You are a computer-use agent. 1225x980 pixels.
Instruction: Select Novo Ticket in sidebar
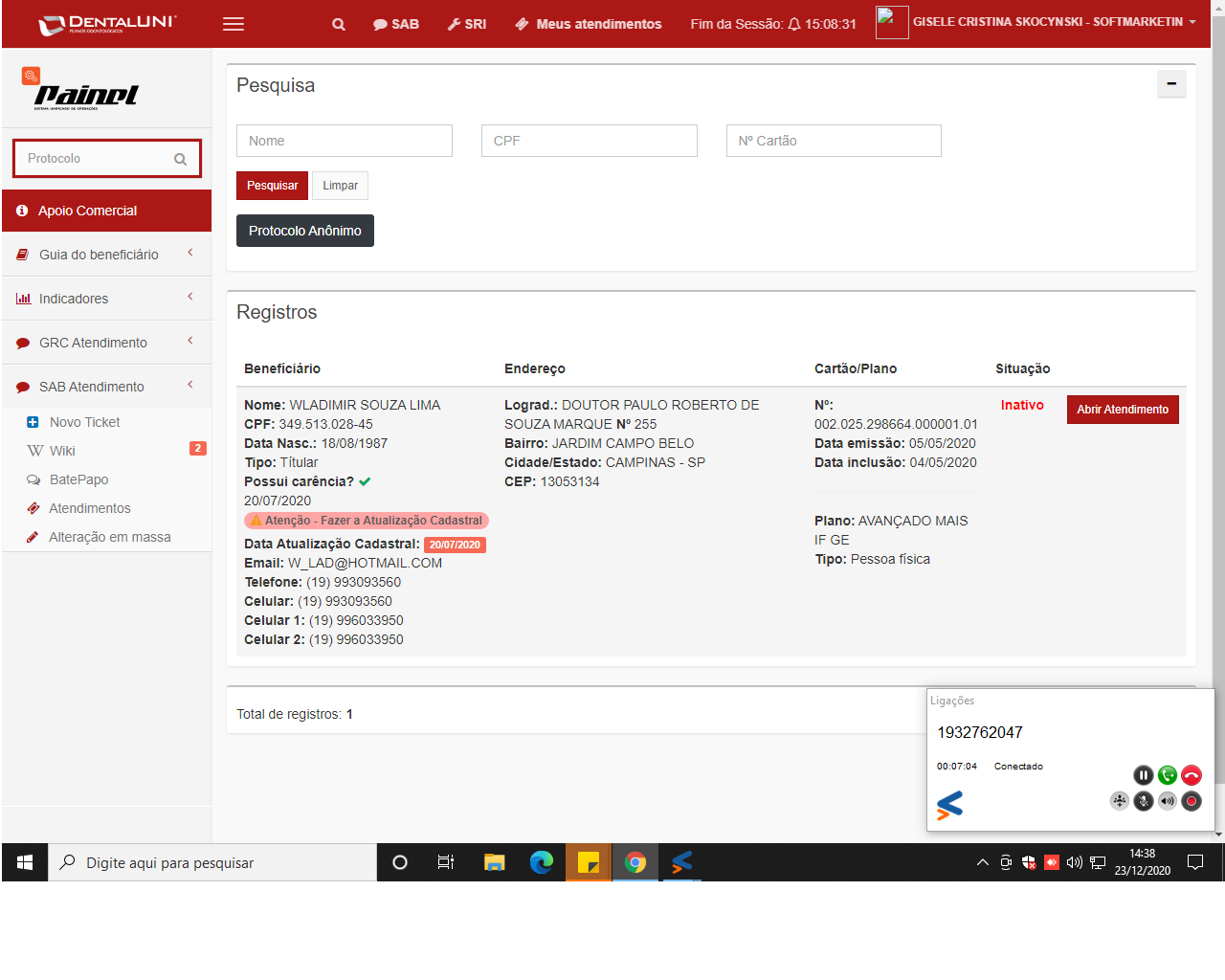84,422
